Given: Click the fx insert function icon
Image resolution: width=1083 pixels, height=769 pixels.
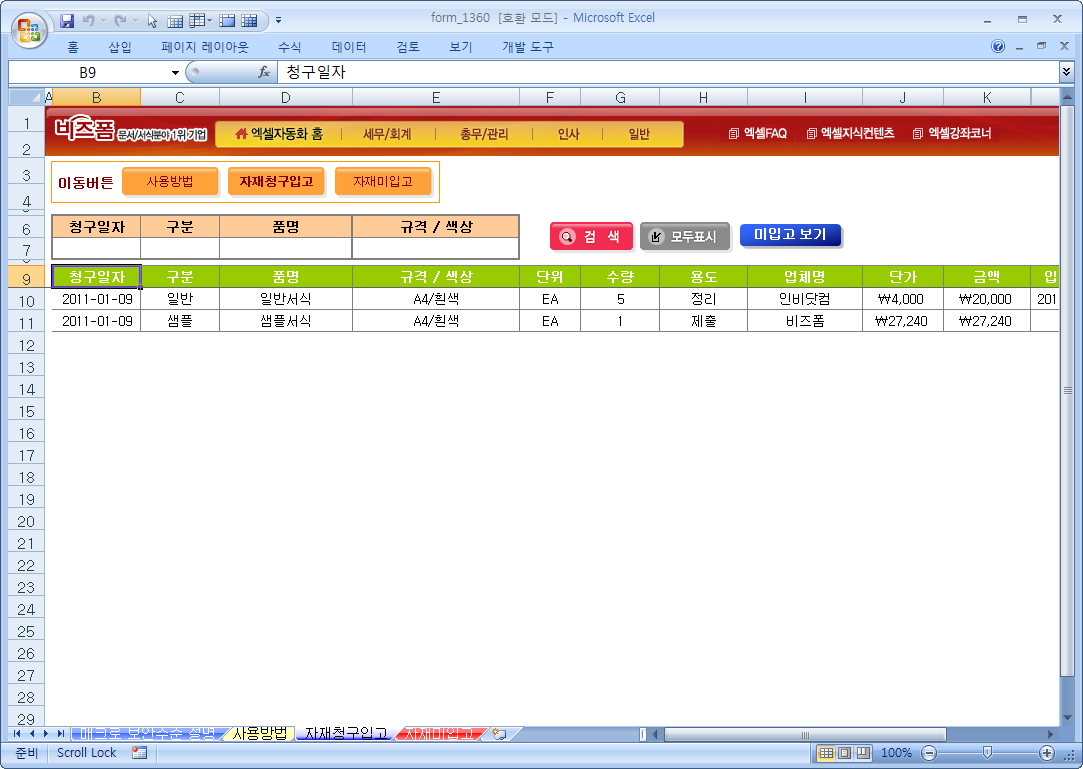Looking at the screenshot, I should (264, 72).
